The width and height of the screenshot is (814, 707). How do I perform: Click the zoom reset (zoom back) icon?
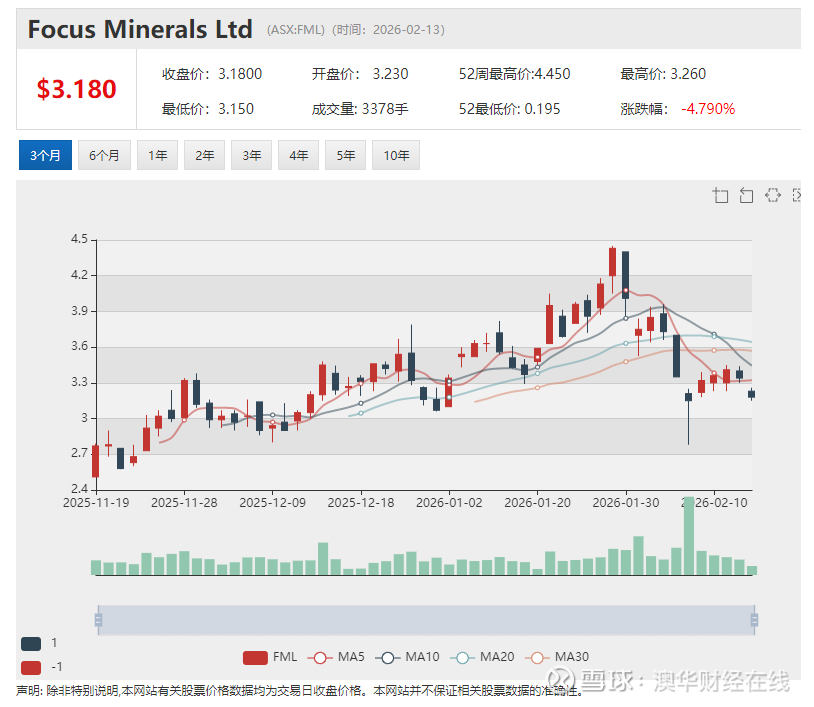pos(746,195)
